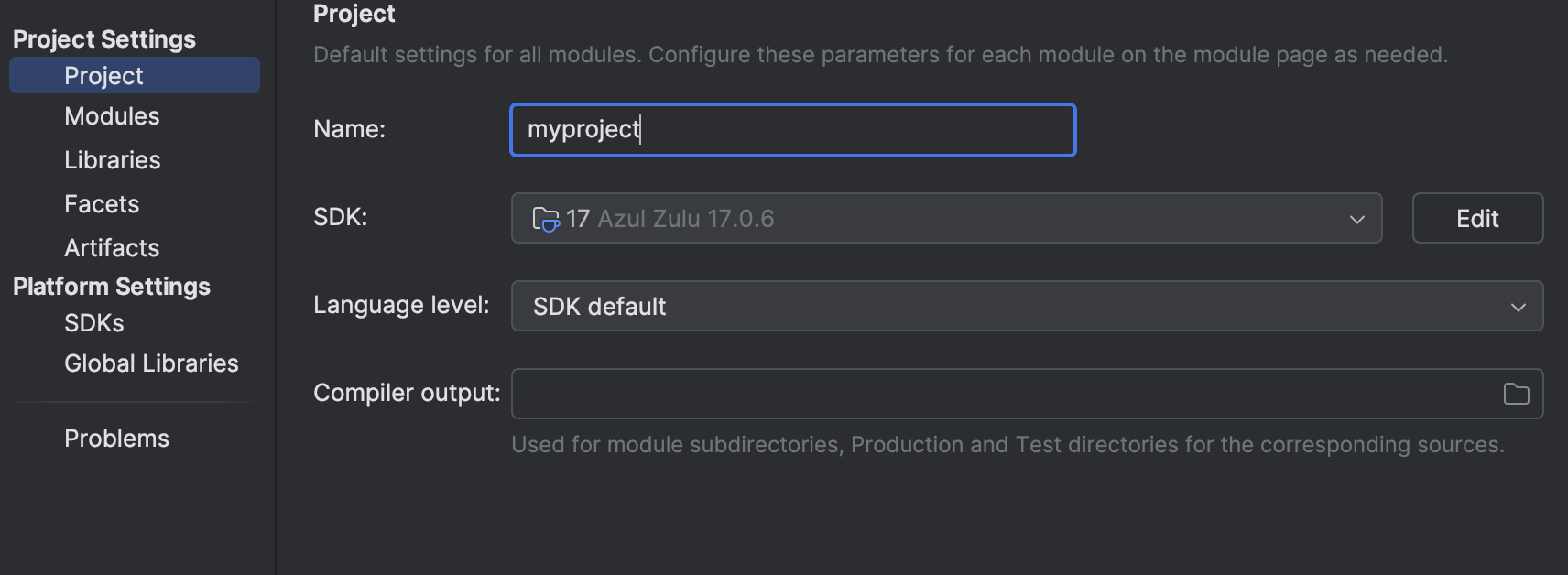Screen dimensions: 1568x575
Task: Click the folder browse icon in Compiler output
Action: [x=1516, y=394]
